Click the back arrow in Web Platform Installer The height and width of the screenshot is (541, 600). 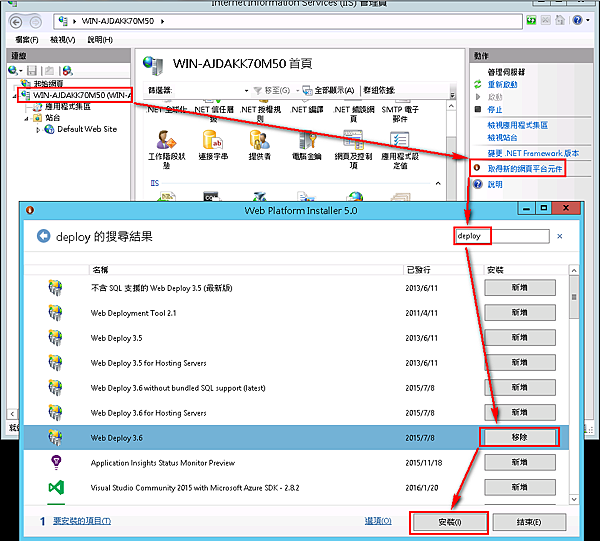pyautogui.click(x=43, y=236)
